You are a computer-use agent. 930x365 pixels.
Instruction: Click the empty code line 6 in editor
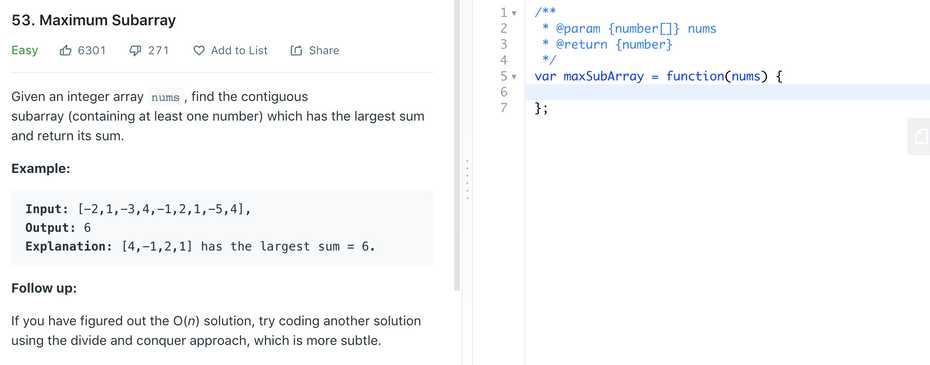click(x=727, y=92)
